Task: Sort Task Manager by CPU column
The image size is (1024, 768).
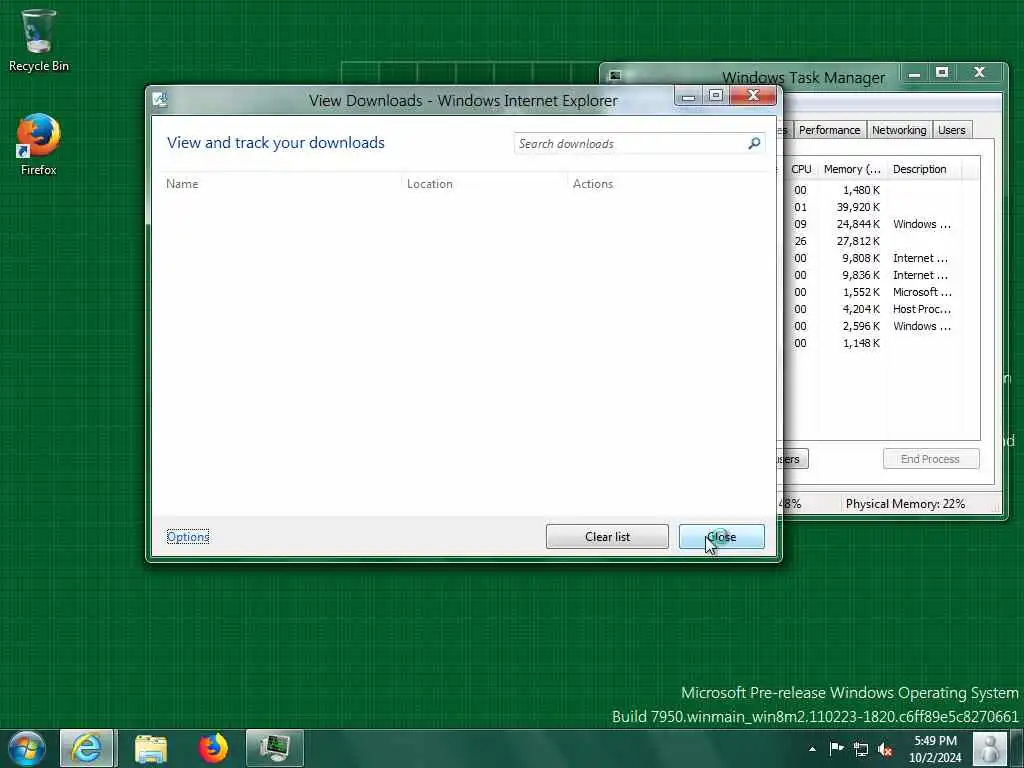Action: (801, 169)
